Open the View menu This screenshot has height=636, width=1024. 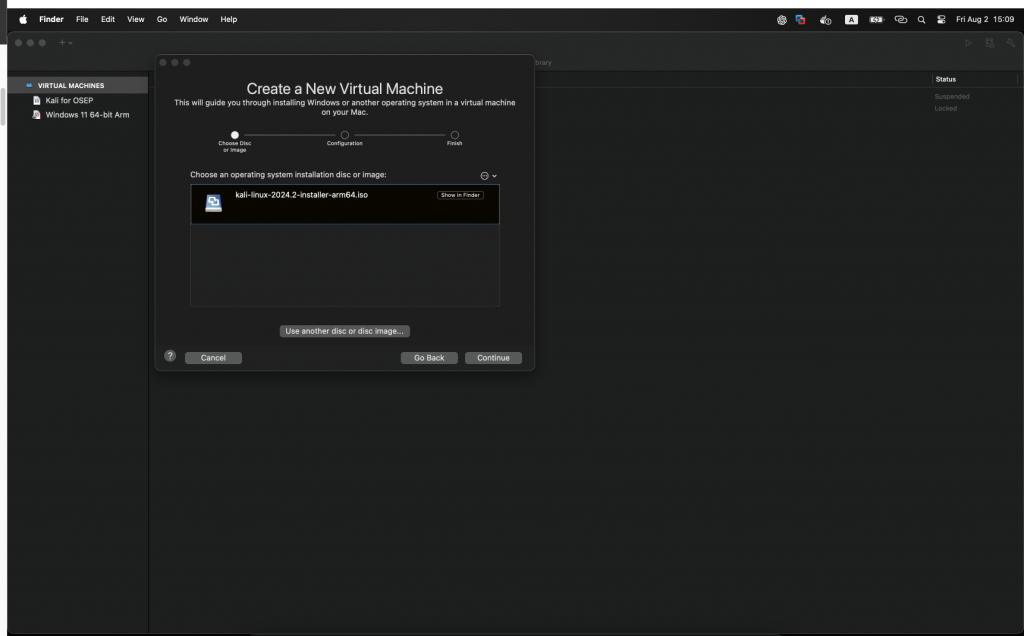[136, 20]
